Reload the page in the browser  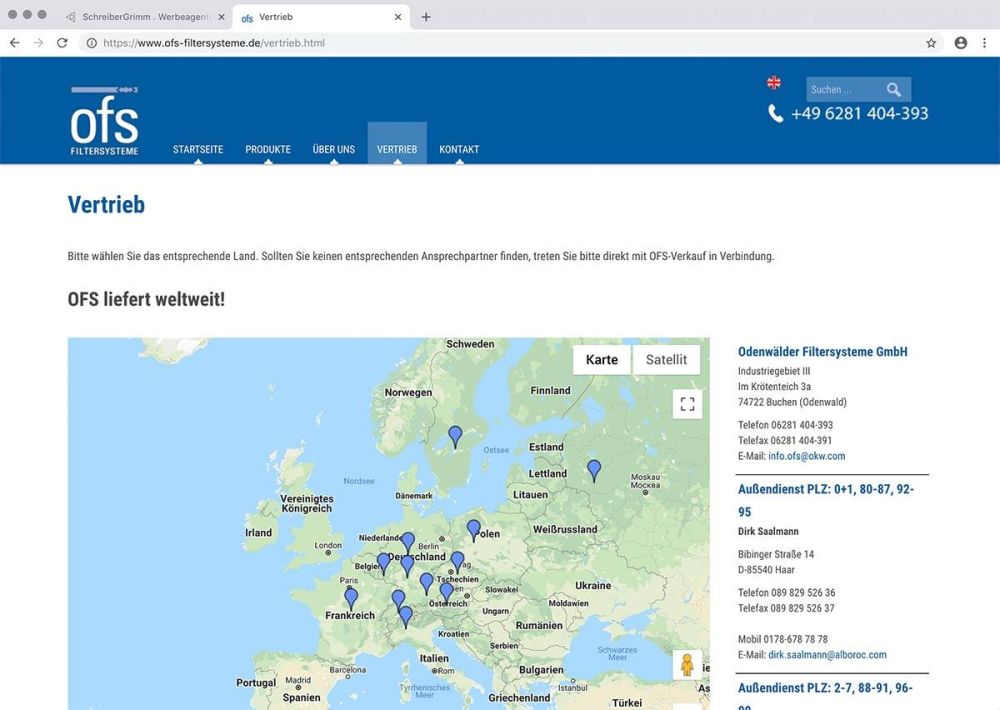coord(62,43)
